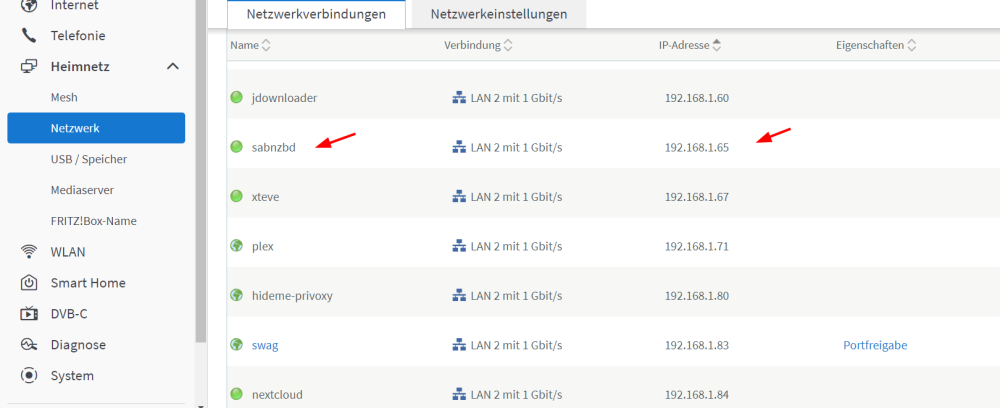Open the FRITZ!Box-Name submenu item
Viewport: 1000px width, 408px height.
coord(94,221)
